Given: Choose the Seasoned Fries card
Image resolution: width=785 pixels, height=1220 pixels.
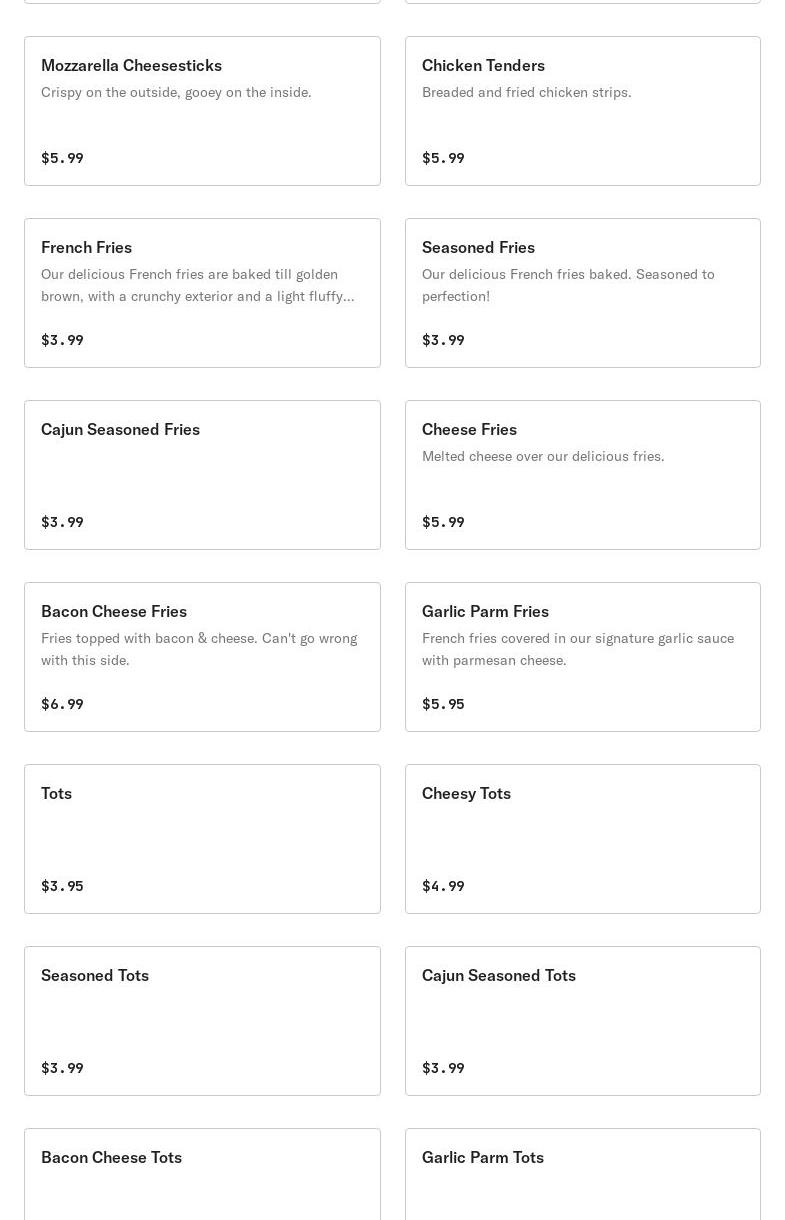Looking at the screenshot, I should [x=582, y=293].
